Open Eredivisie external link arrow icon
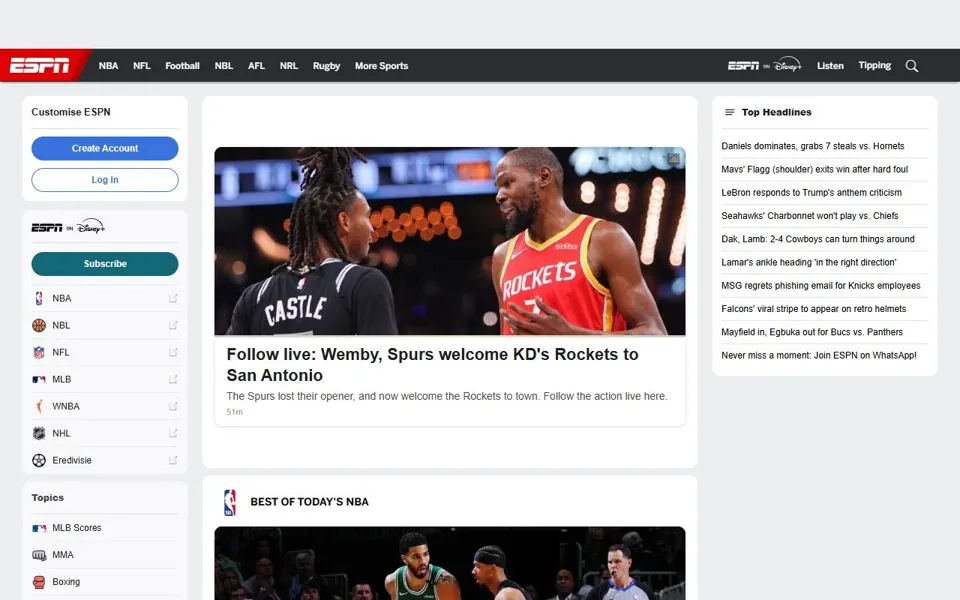This screenshot has width=960, height=600. pos(173,460)
